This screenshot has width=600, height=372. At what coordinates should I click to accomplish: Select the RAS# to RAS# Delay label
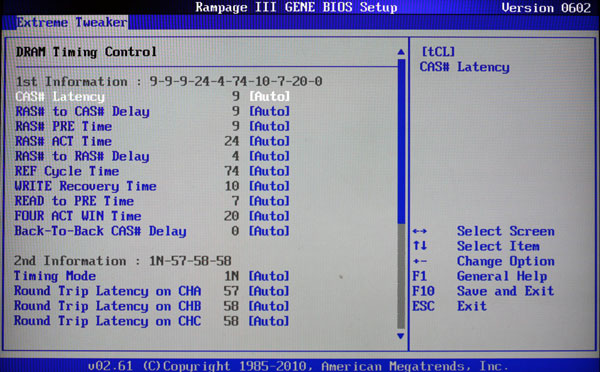[82, 156]
